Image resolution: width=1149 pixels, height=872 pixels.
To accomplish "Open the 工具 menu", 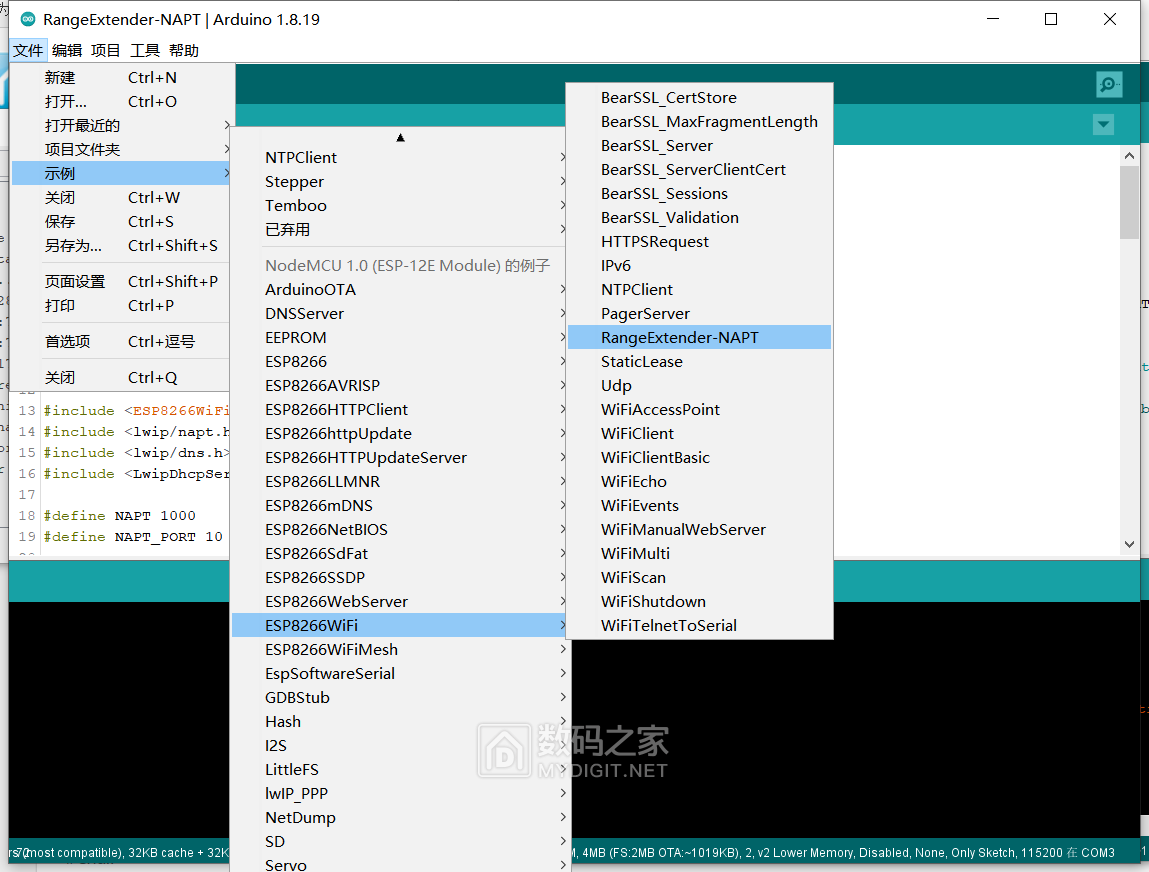I will [x=144, y=50].
